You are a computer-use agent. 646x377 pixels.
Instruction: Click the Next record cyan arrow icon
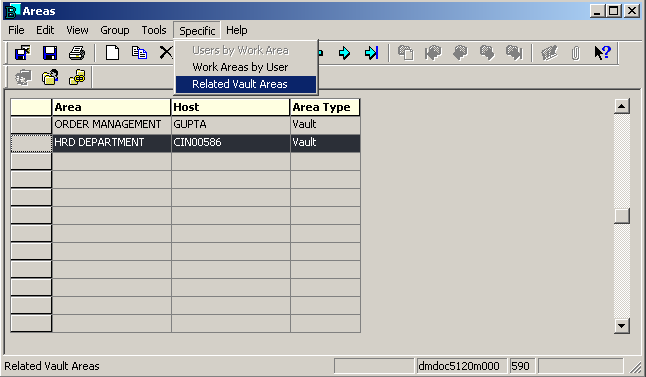344,53
